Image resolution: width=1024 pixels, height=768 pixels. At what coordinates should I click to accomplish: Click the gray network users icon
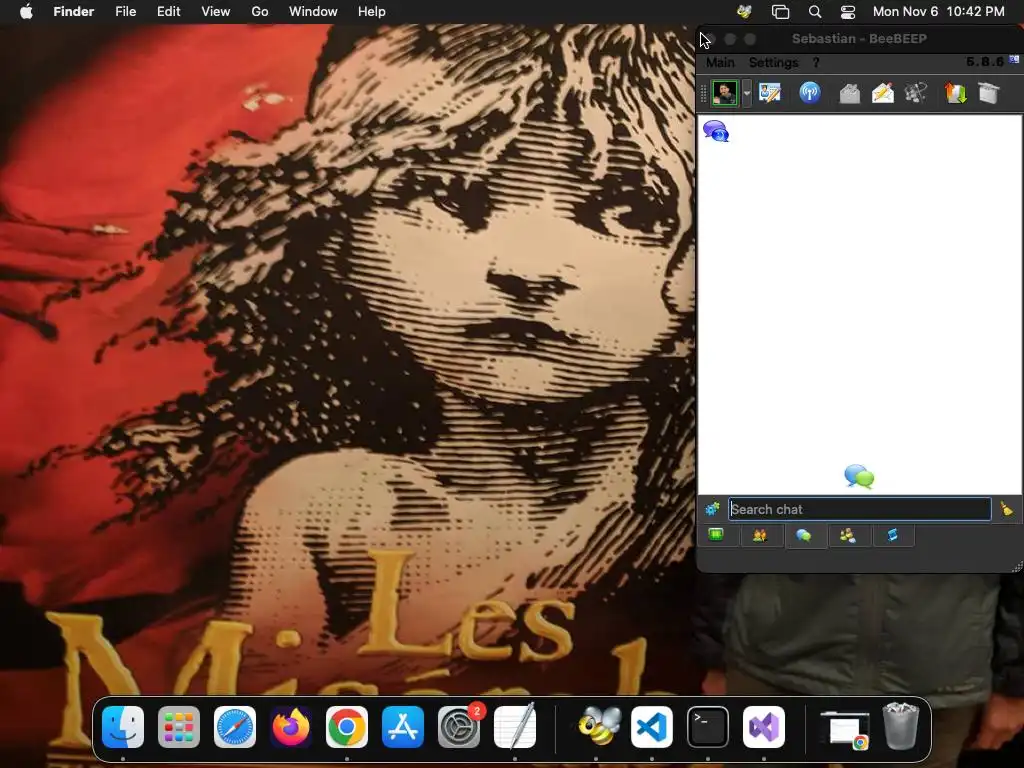[x=916, y=93]
